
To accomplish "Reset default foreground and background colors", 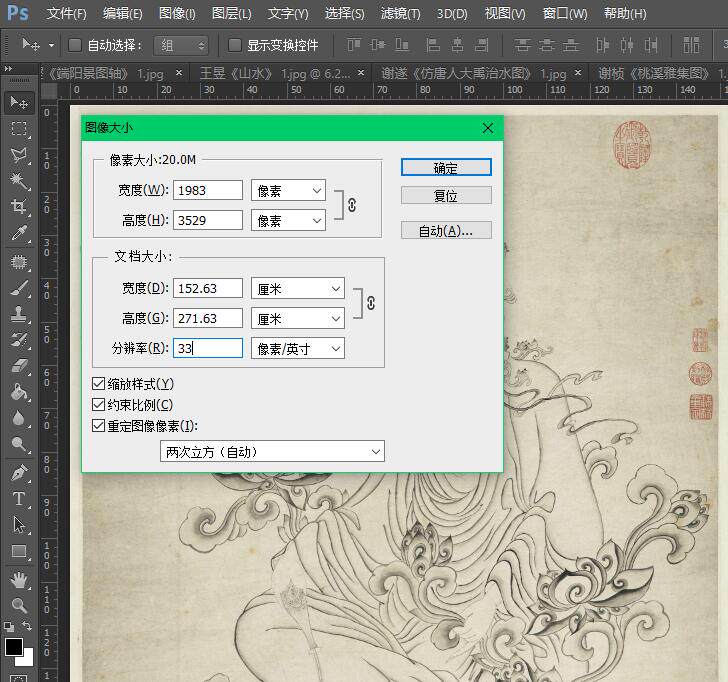I will pyautogui.click(x=9, y=627).
